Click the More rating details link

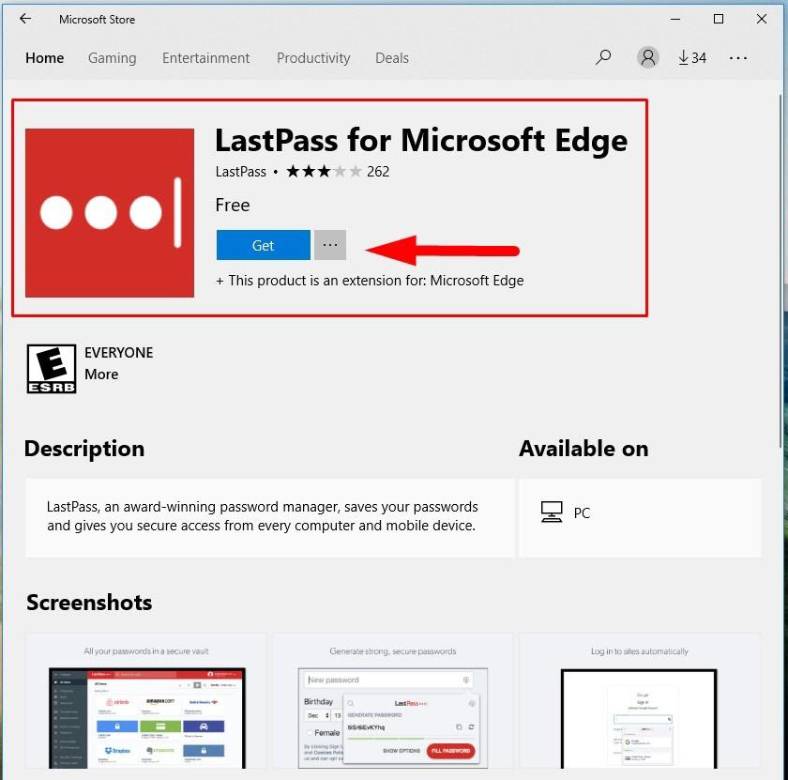click(102, 374)
